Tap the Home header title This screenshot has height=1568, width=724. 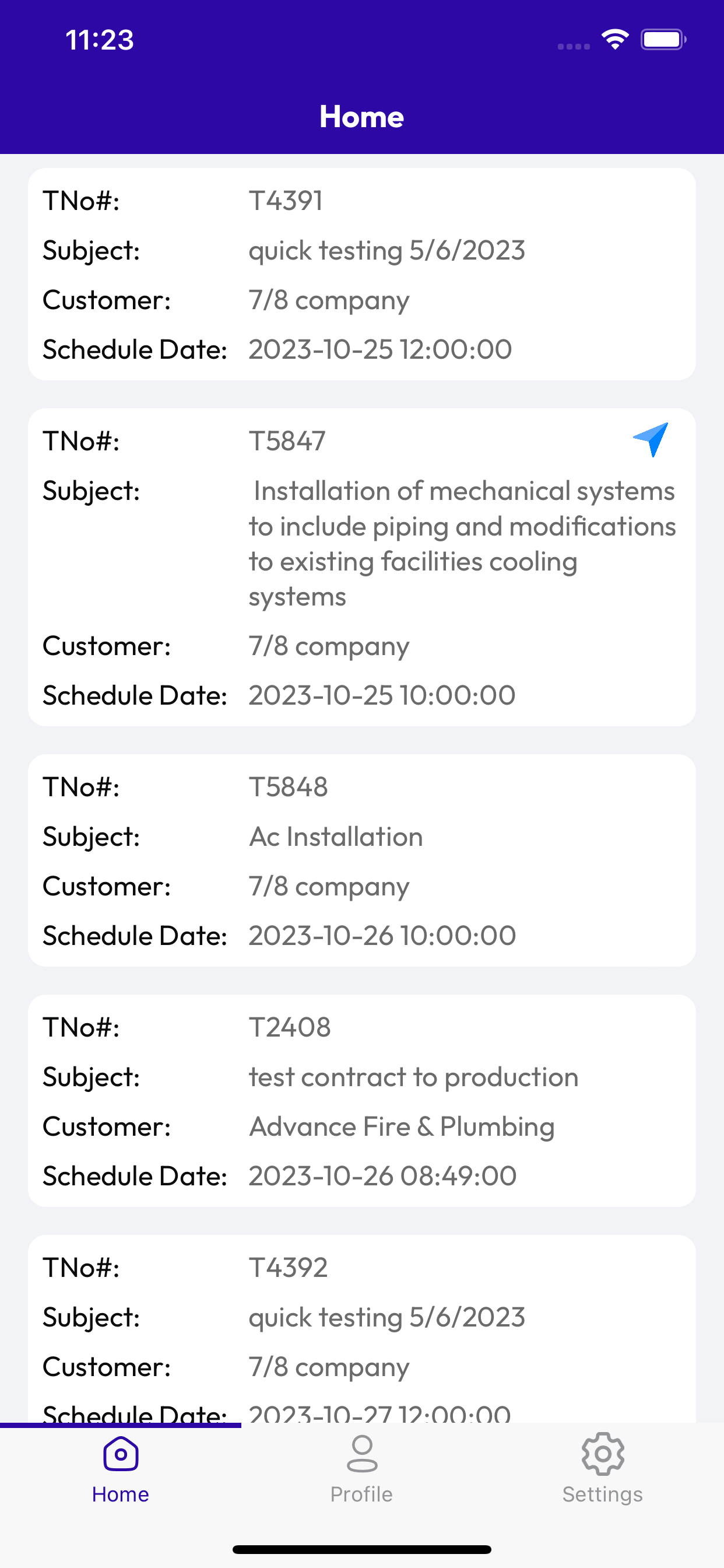(x=362, y=116)
